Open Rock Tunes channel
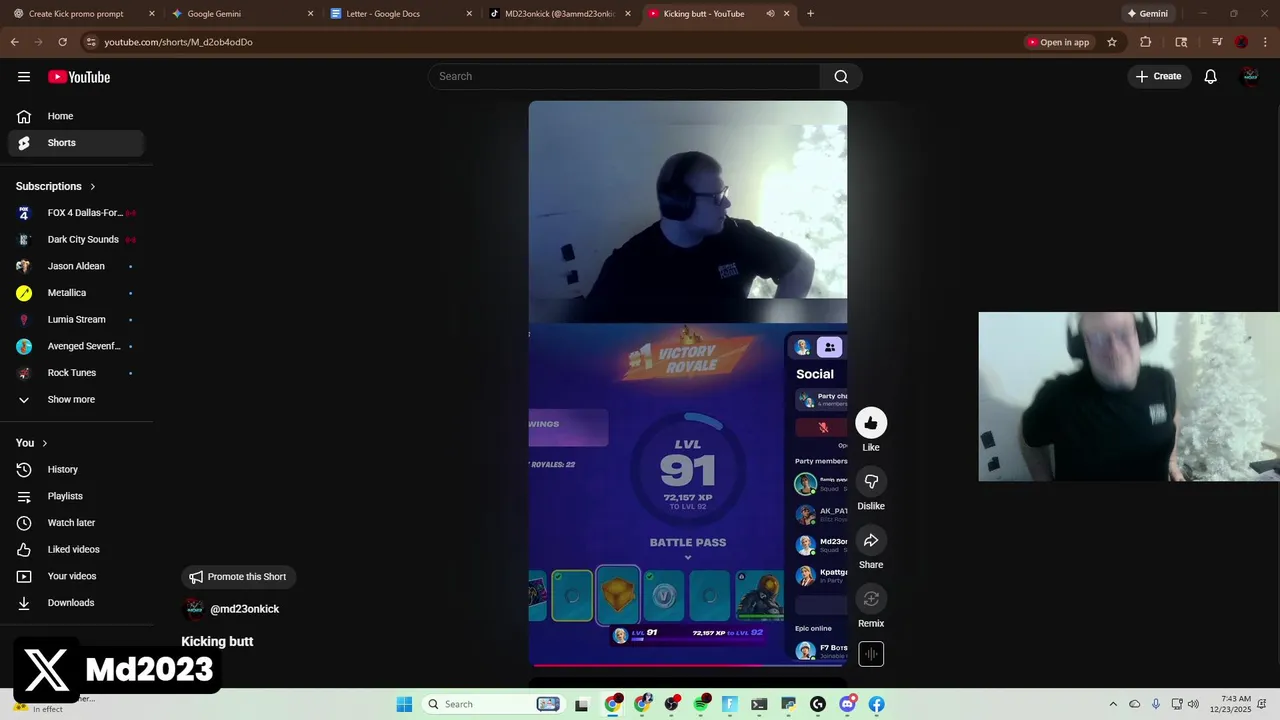Screen dimensions: 1280x720 point(75,373)
